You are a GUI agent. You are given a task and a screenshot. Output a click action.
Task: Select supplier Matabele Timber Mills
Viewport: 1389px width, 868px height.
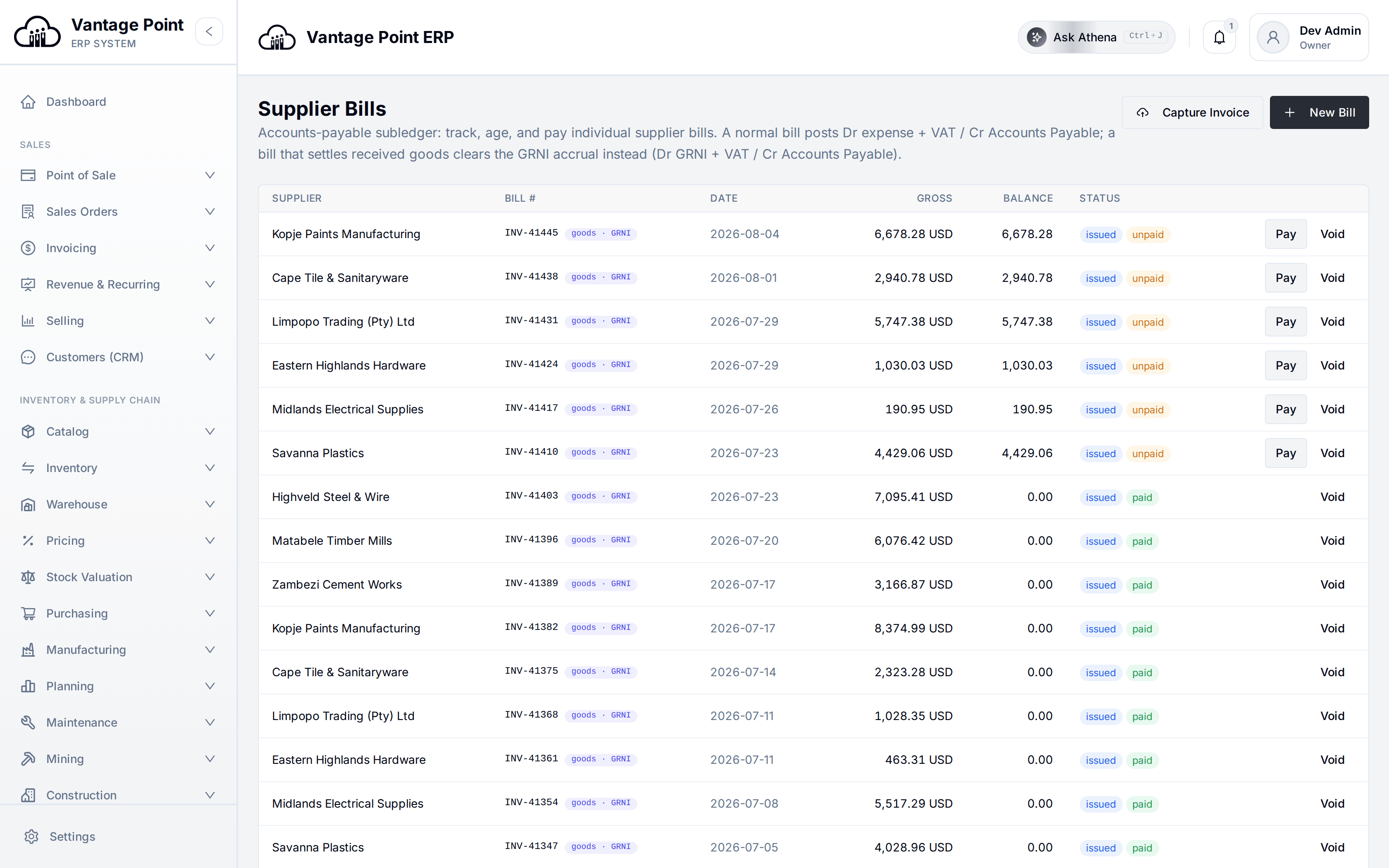[332, 541]
